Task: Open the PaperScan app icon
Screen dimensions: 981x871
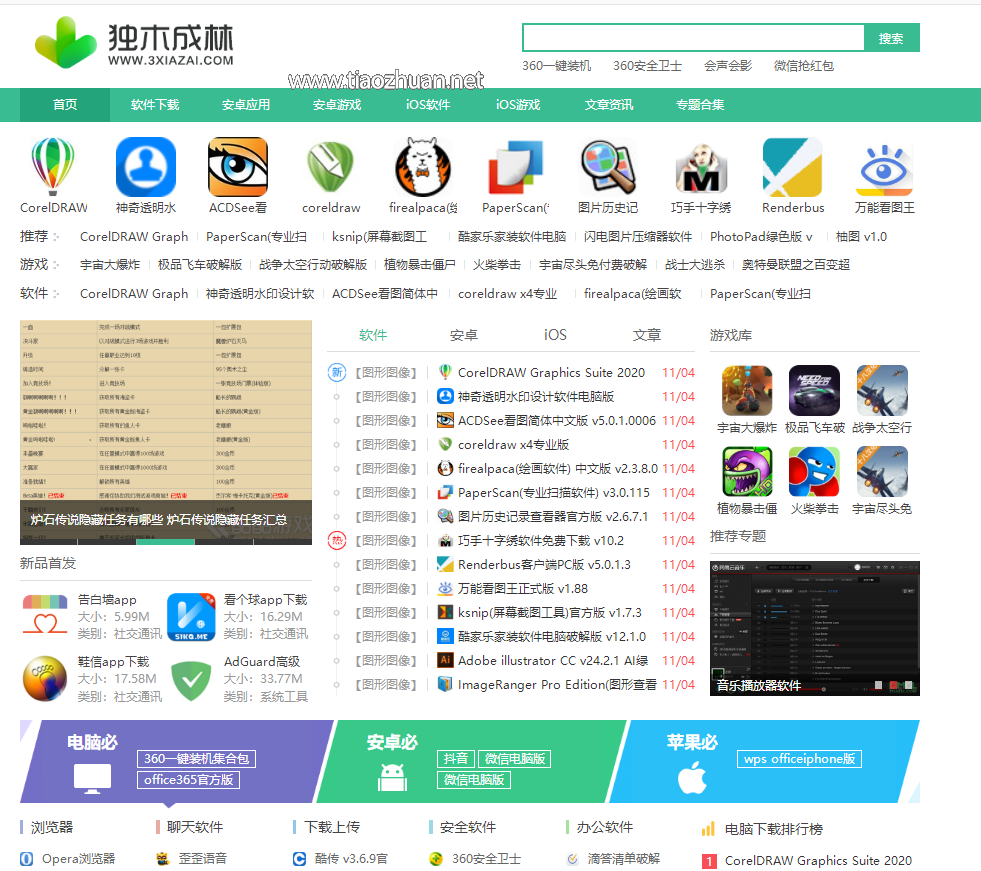Action: (516, 167)
